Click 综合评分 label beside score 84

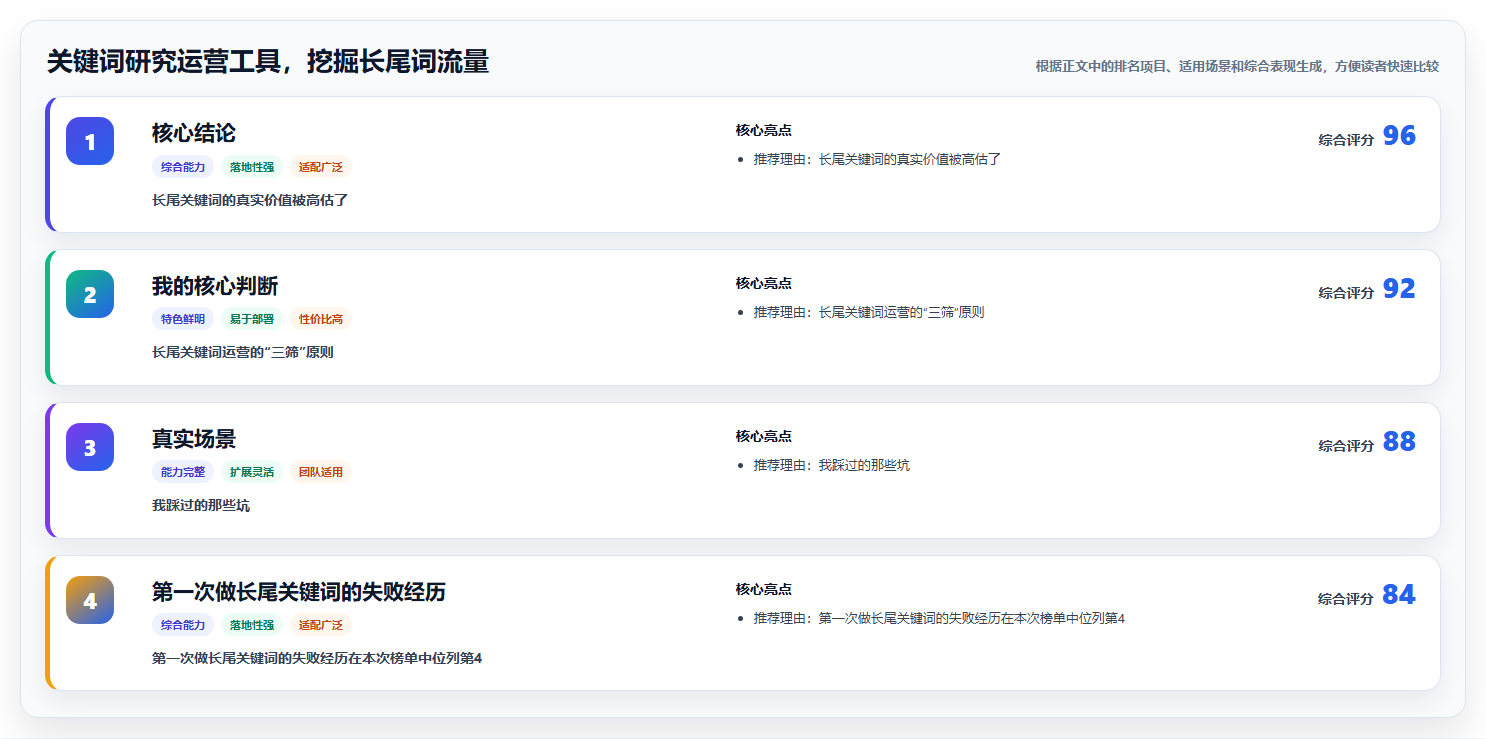tap(1346, 599)
